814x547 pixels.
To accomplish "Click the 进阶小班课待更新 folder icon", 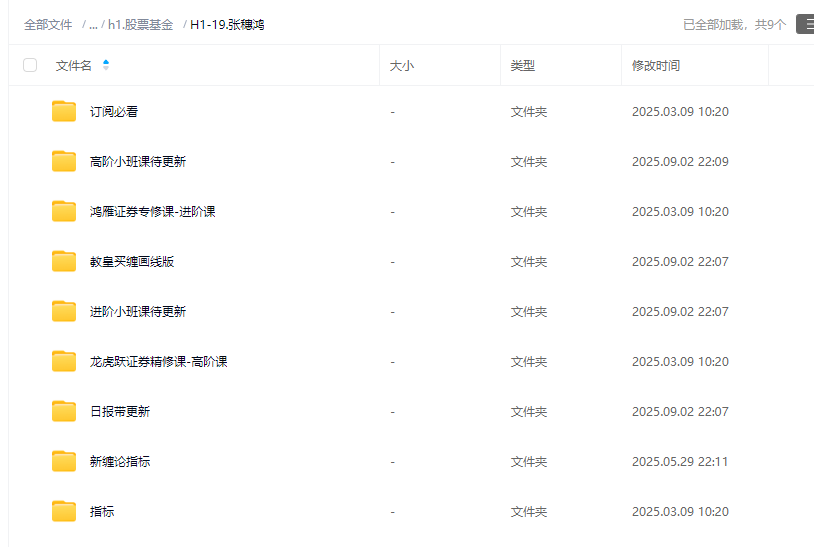I will tap(64, 312).
